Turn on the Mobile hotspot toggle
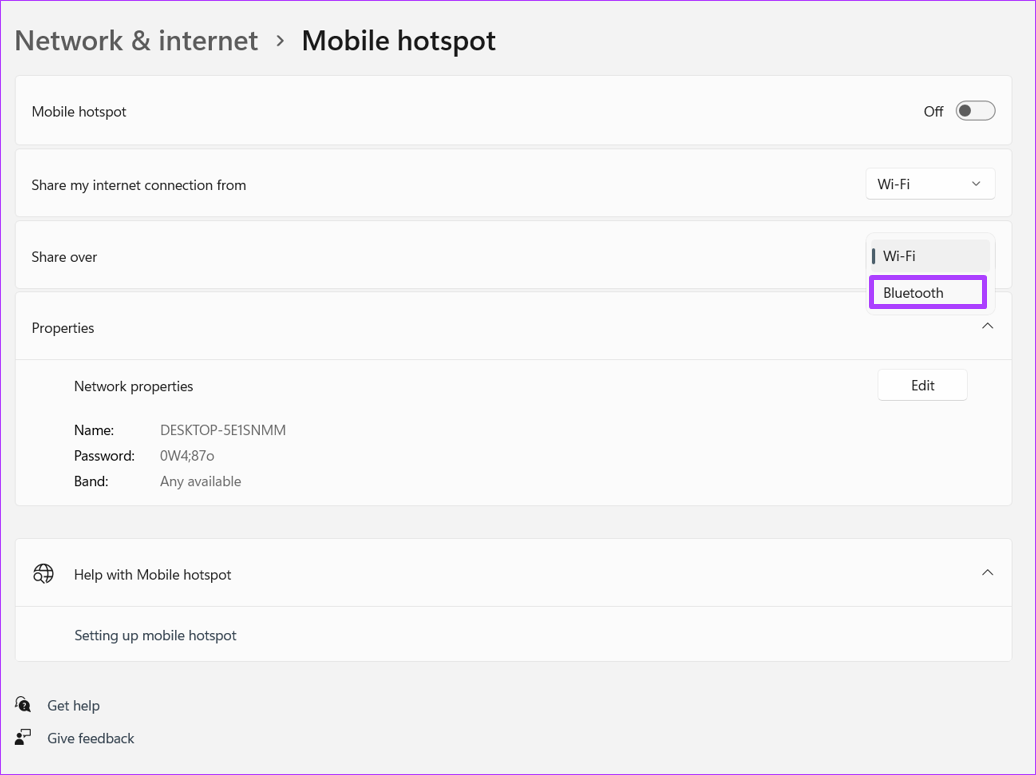Viewport: 1036px width, 775px height. click(975, 111)
